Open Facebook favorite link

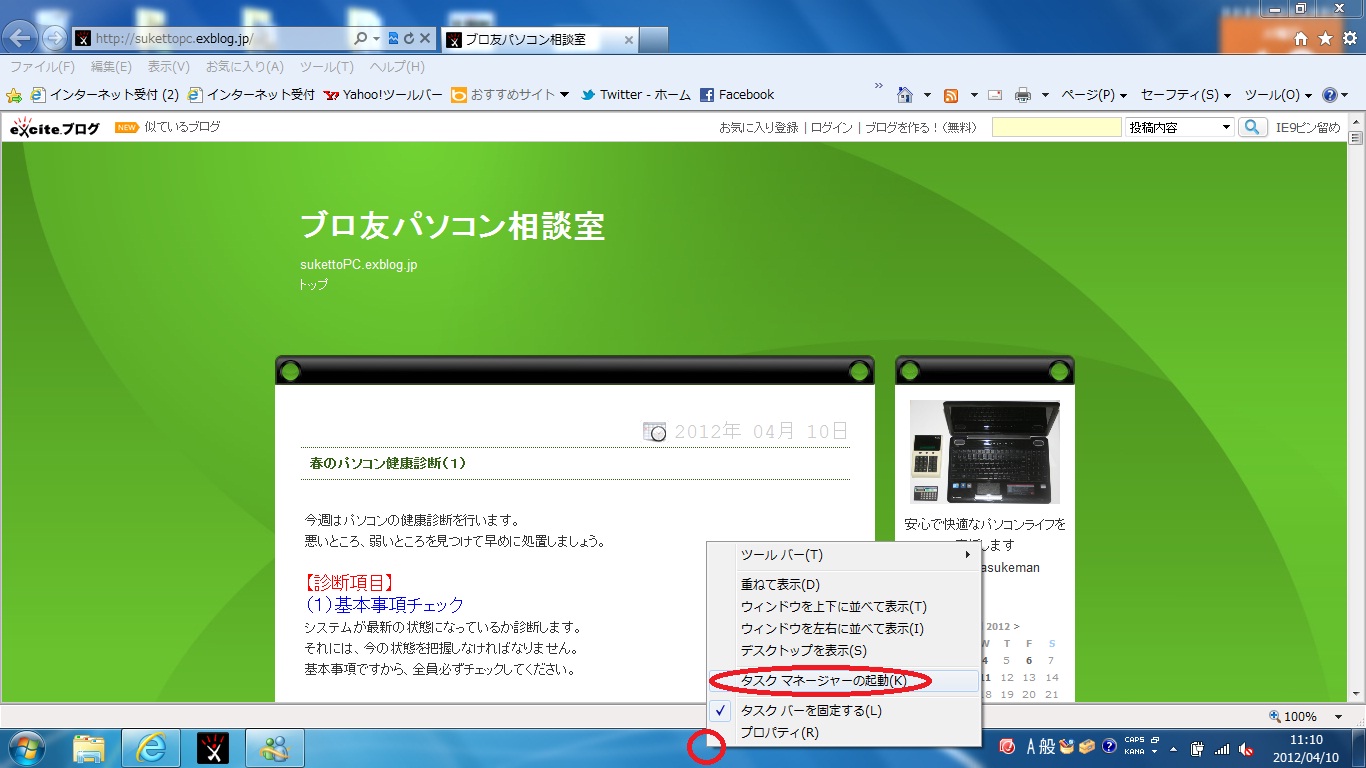click(x=737, y=95)
